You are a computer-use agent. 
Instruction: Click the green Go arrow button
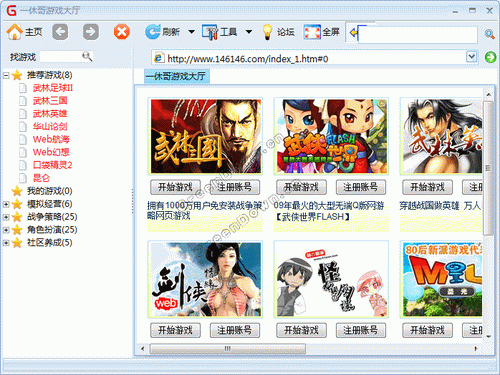pyautogui.click(x=490, y=57)
